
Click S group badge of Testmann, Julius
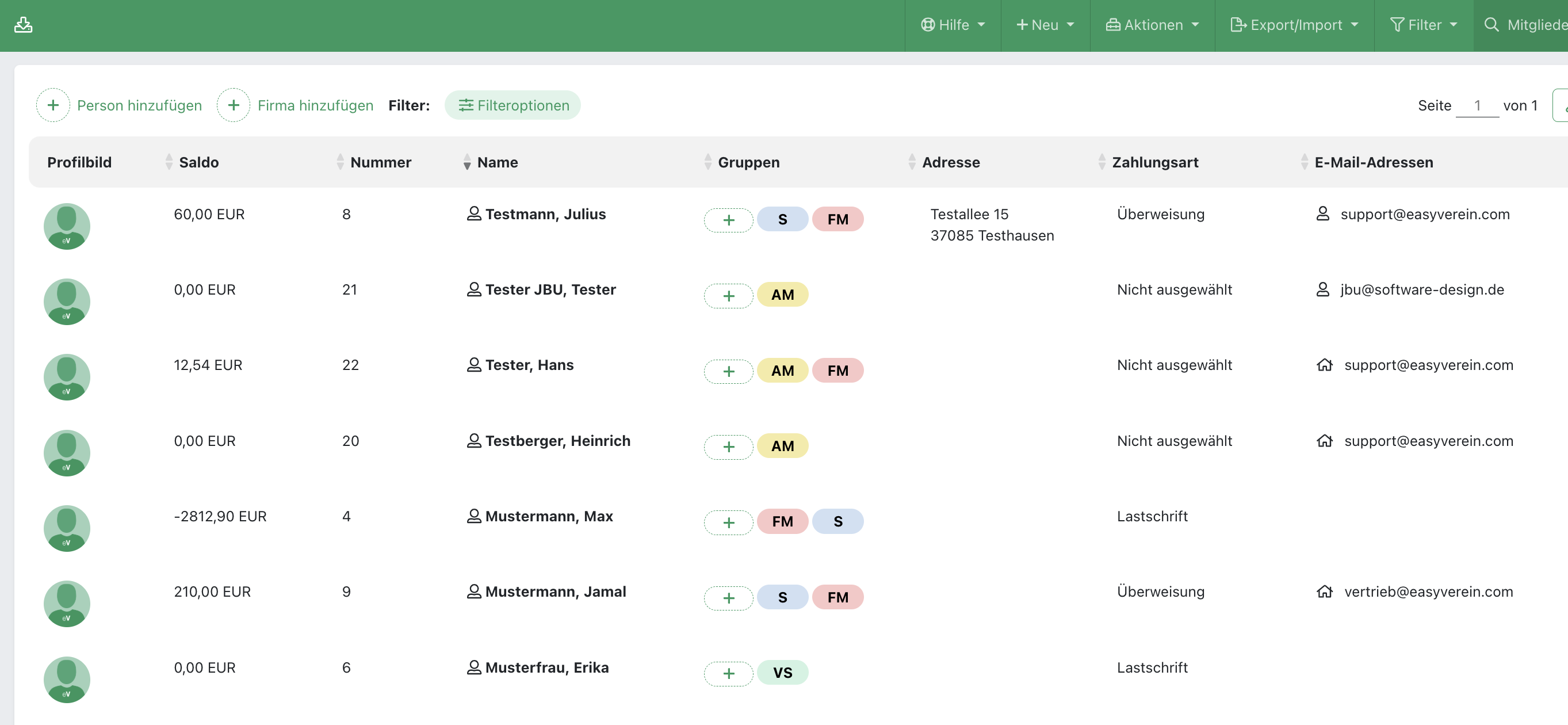coord(783,219)
